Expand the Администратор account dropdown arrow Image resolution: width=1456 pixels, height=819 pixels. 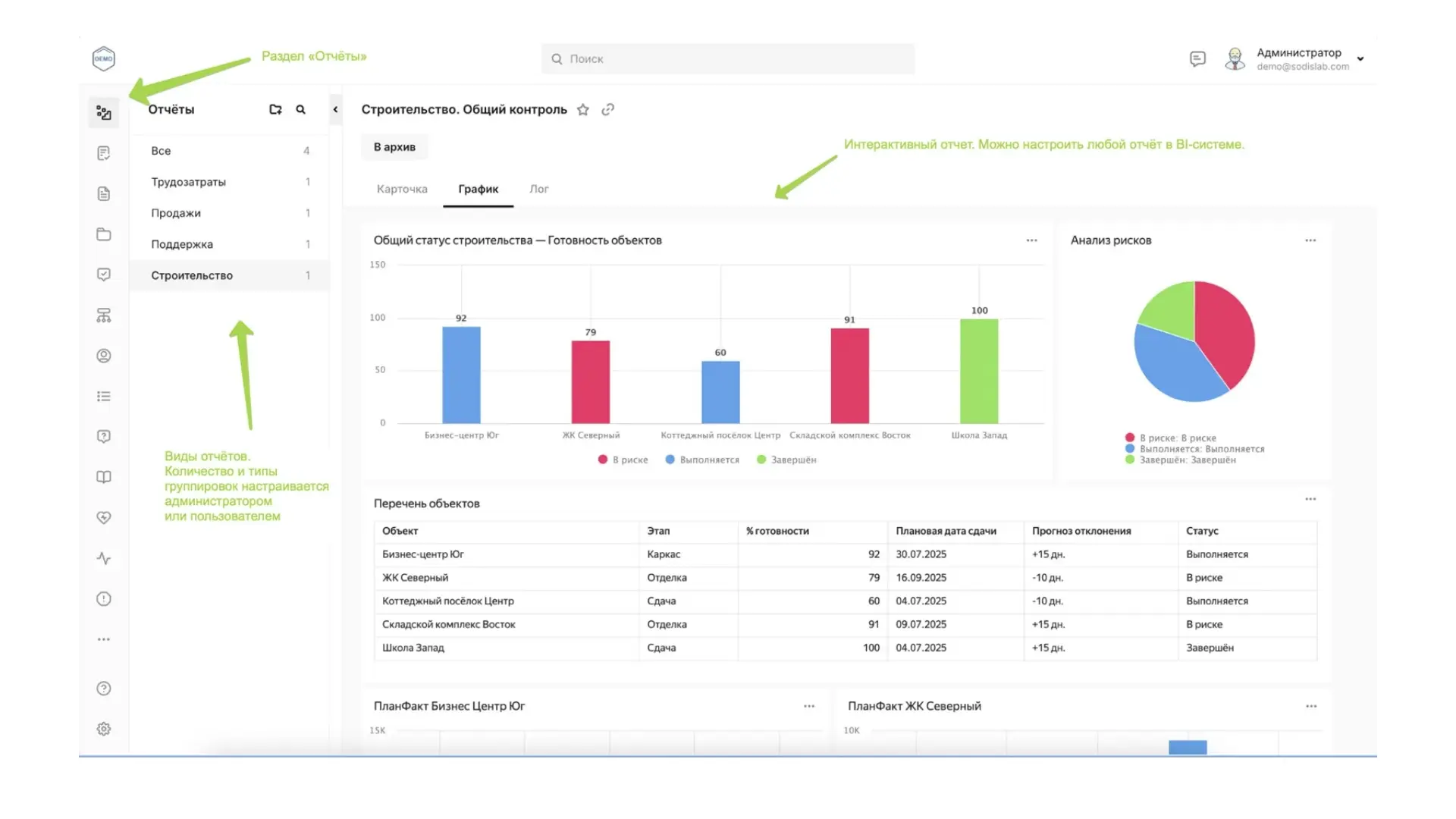point(1360,59)
